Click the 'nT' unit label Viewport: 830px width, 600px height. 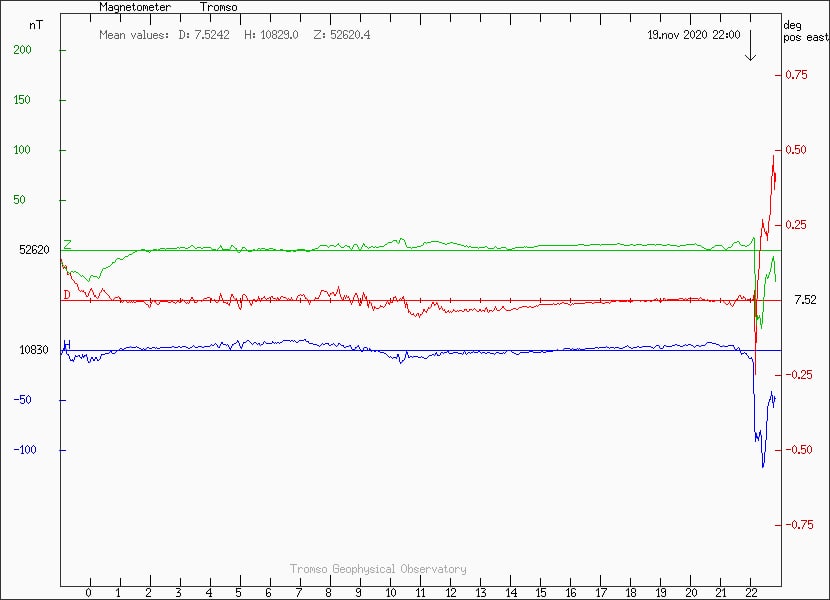pyautogui.click(x=36, y=25)
